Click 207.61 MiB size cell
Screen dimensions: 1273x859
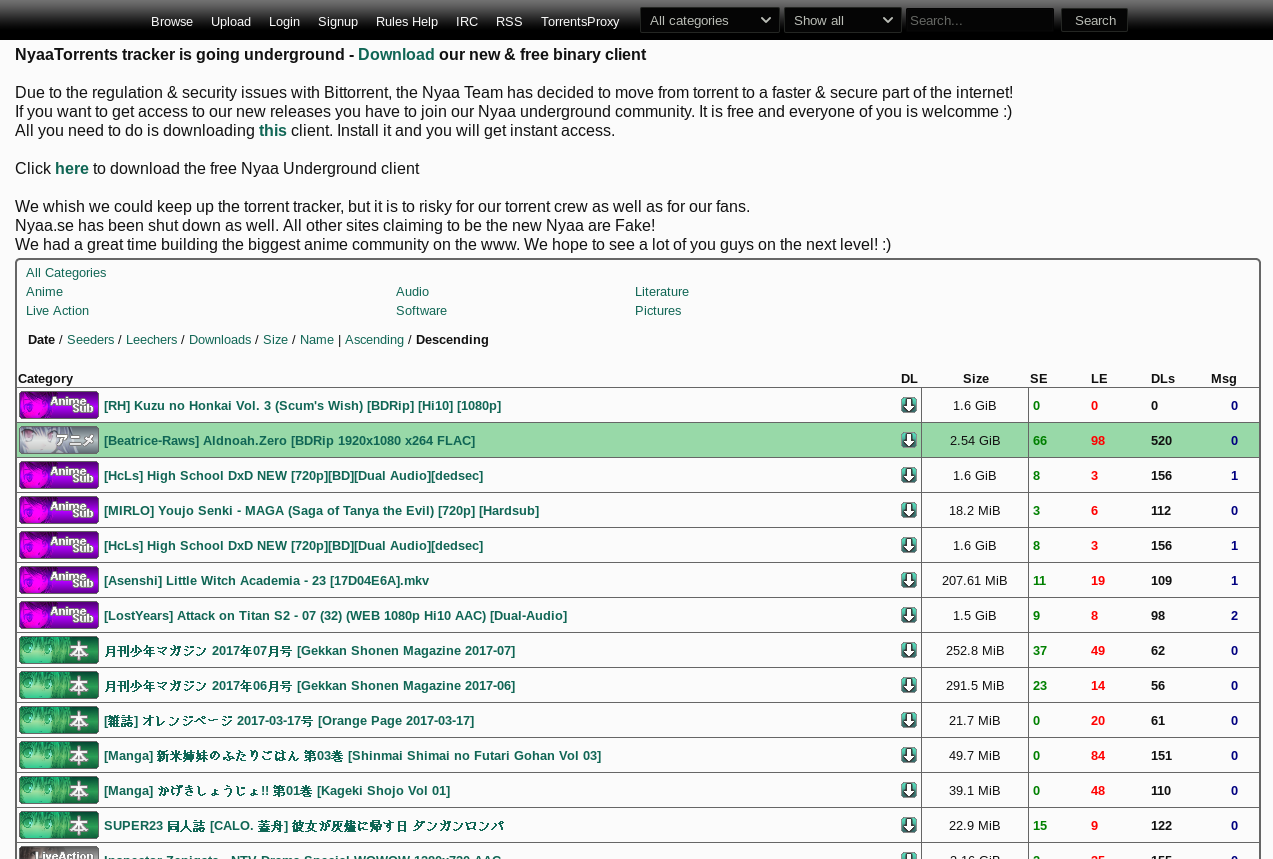[x=975, y=581]
